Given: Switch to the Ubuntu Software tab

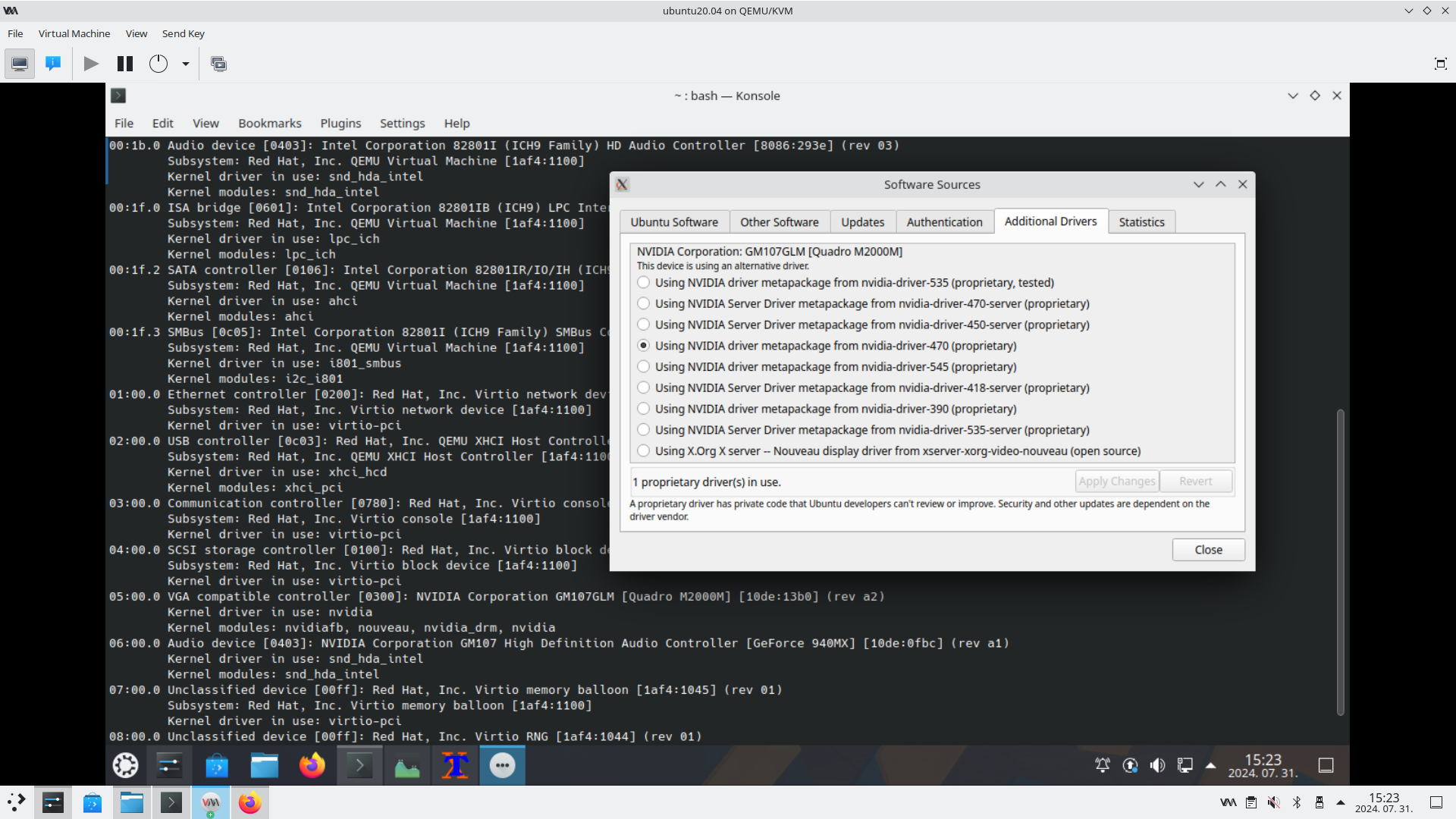Looking at the screenshot, I should (674, 222).
